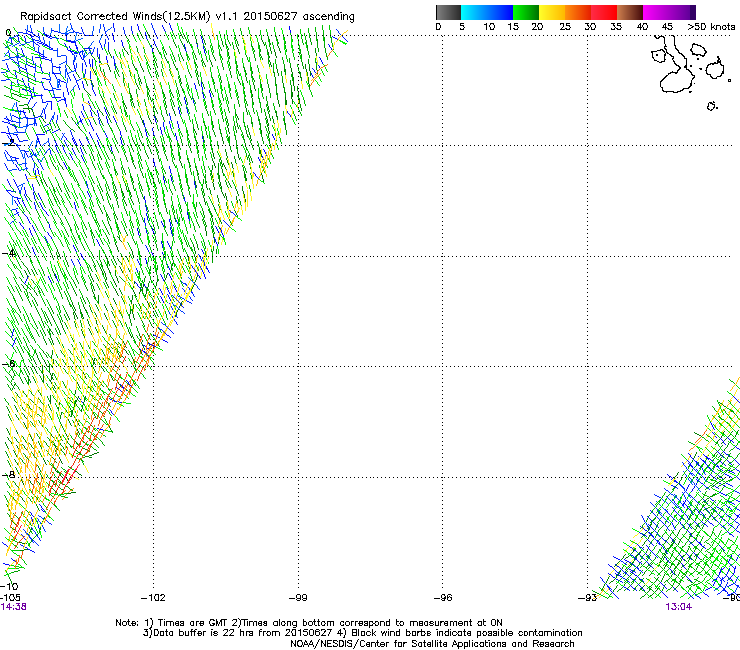Click the longitude label '-93'
This screenshot has width=740, height=650.
(587, 598)
